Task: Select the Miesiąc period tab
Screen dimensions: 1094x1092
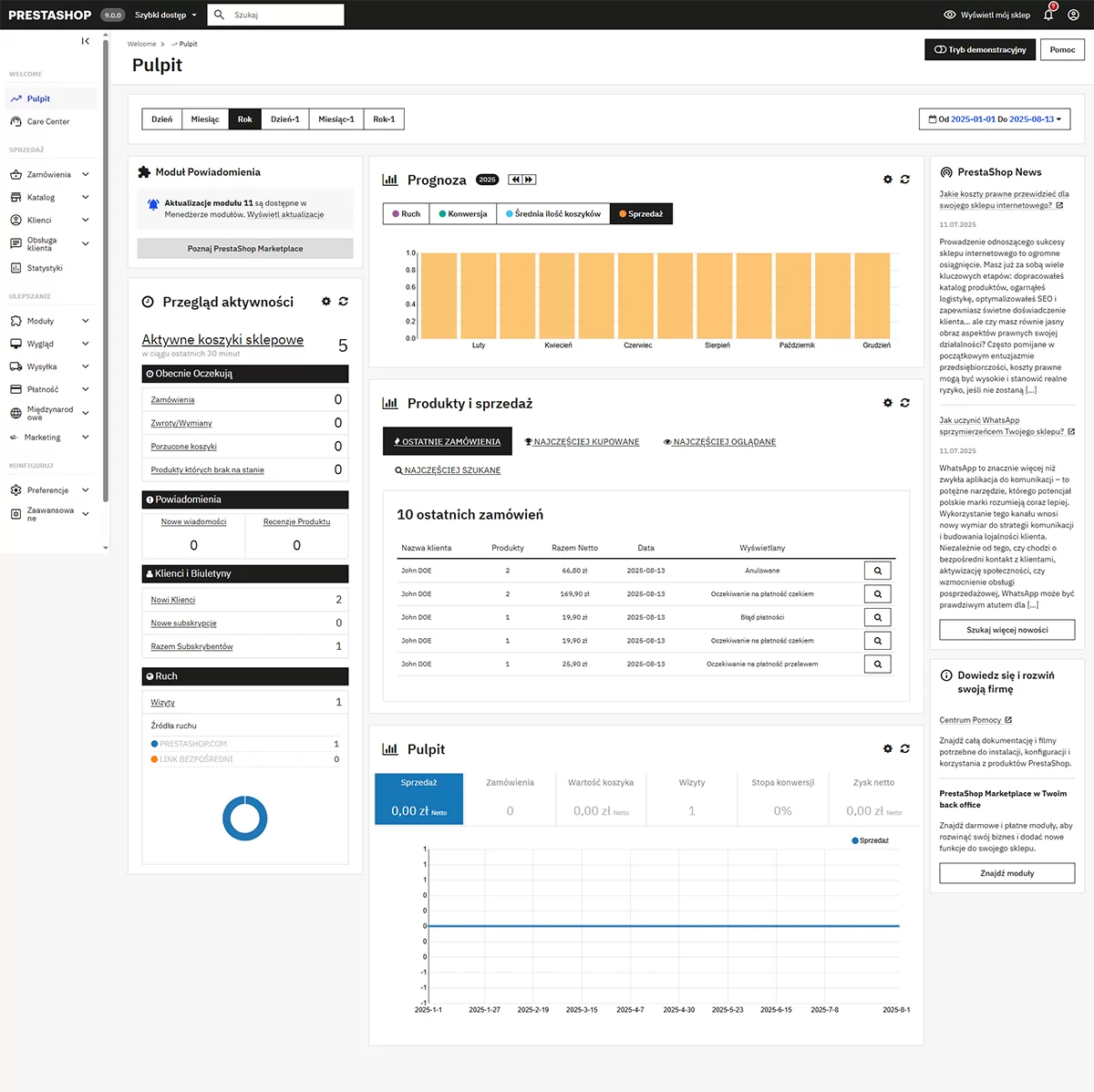Action: point(204,119)
